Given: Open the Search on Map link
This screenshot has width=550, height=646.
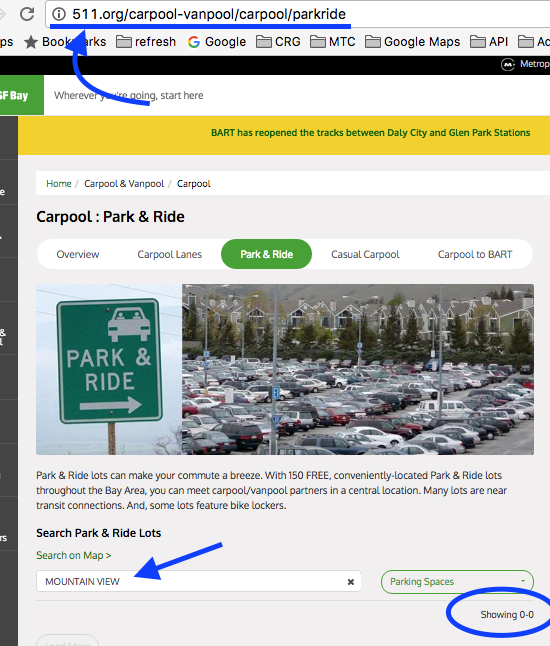Looking at the screenshot, I should coord(74,555).
